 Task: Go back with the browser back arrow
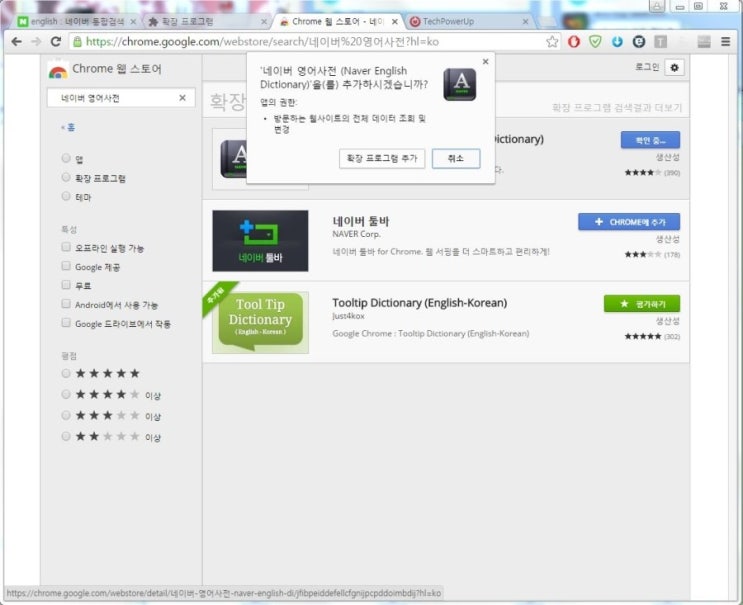[17, 42]
